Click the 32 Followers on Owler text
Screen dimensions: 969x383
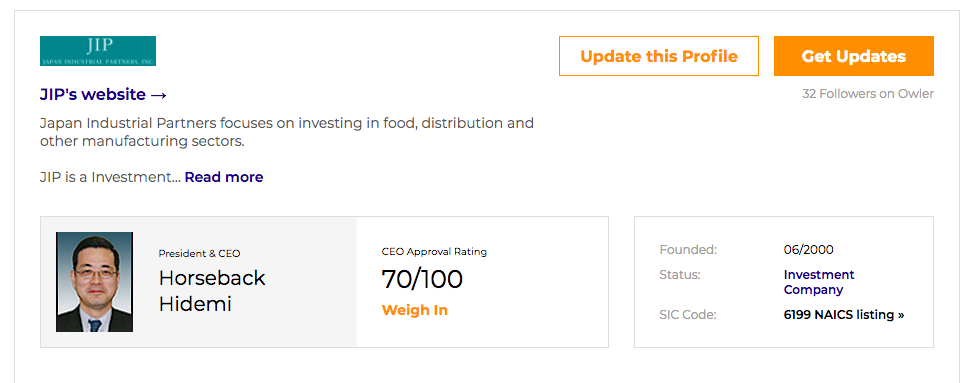coord(868,94)
